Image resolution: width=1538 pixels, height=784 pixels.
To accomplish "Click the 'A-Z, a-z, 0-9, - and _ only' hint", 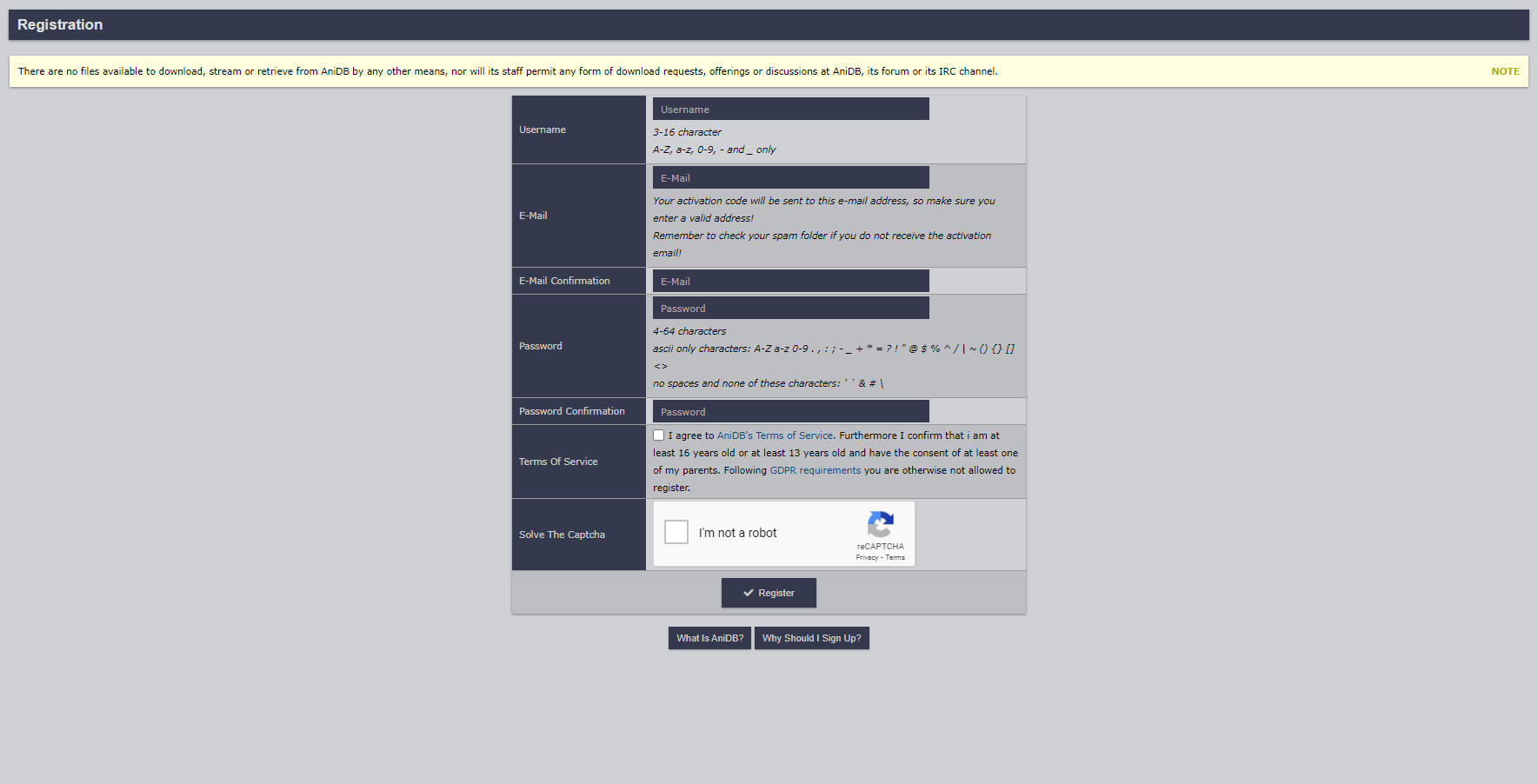I will (714, 149).
